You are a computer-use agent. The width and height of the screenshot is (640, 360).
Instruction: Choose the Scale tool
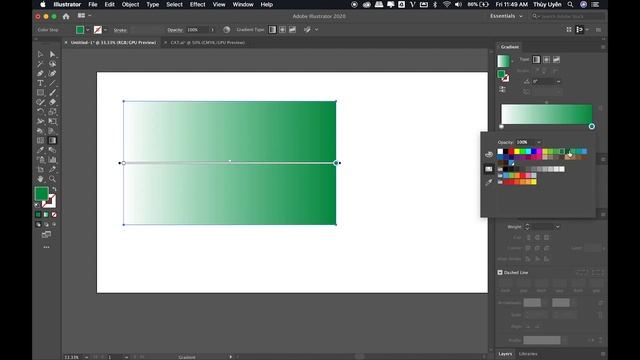pyautogui.click(x=53, y=112)
